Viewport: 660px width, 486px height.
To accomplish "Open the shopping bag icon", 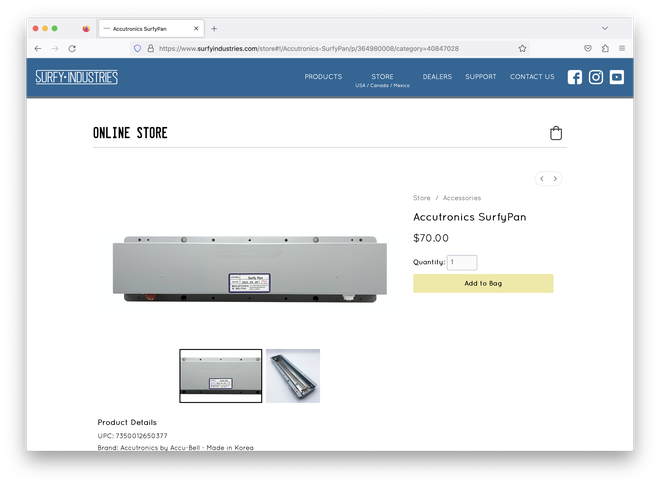I will click(556, 133).
